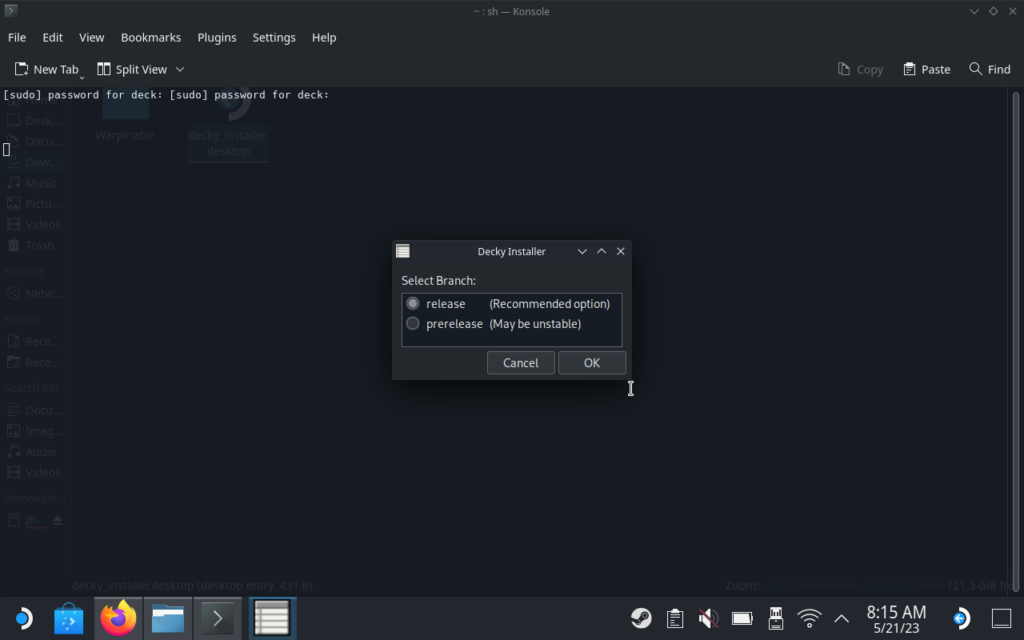Cancel the Decky Installer dialog
Screen dimensions: 1024x640
(x=520, y=363)
